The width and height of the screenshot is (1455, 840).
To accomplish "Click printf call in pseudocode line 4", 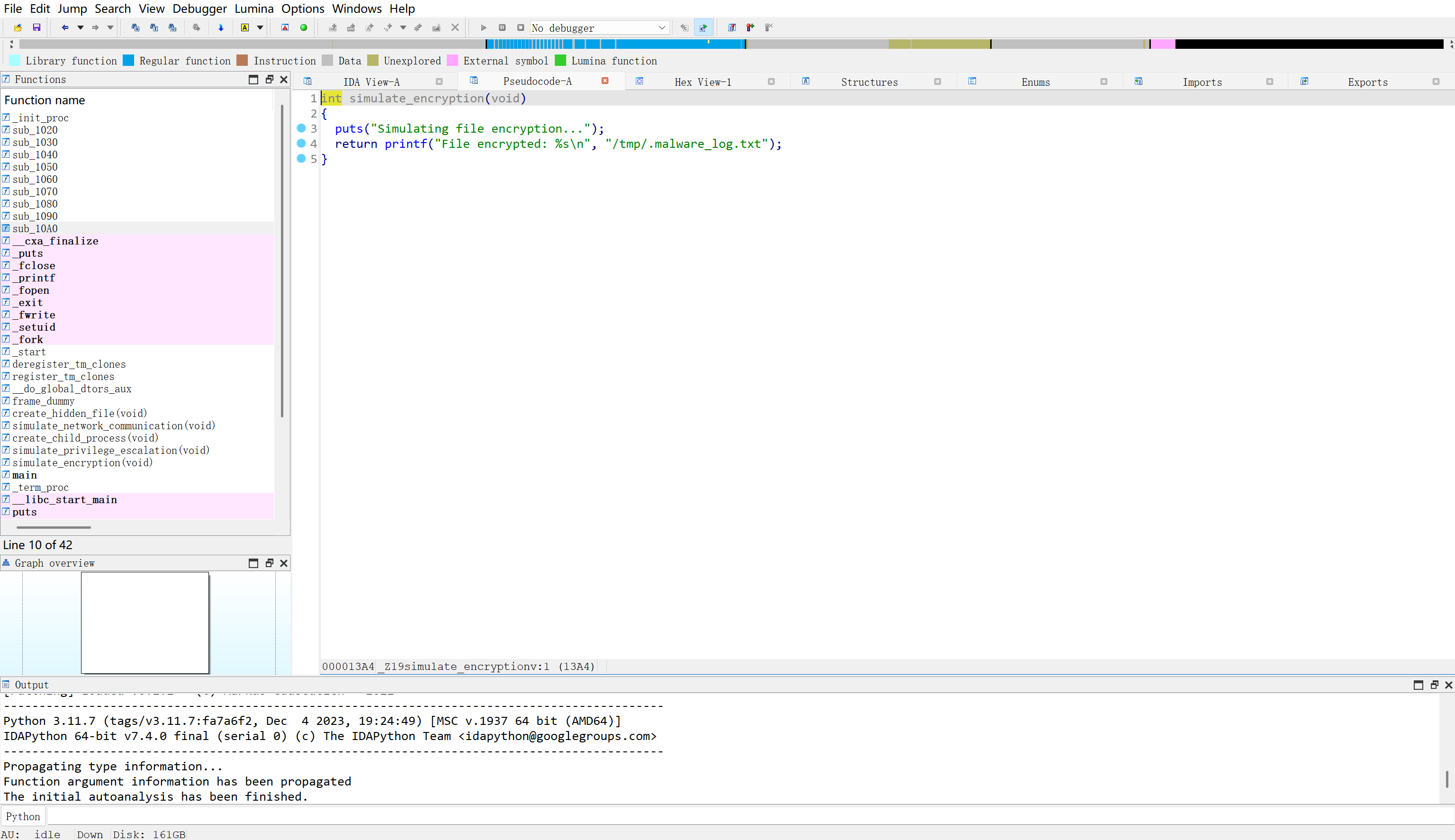I will [406, 144].
